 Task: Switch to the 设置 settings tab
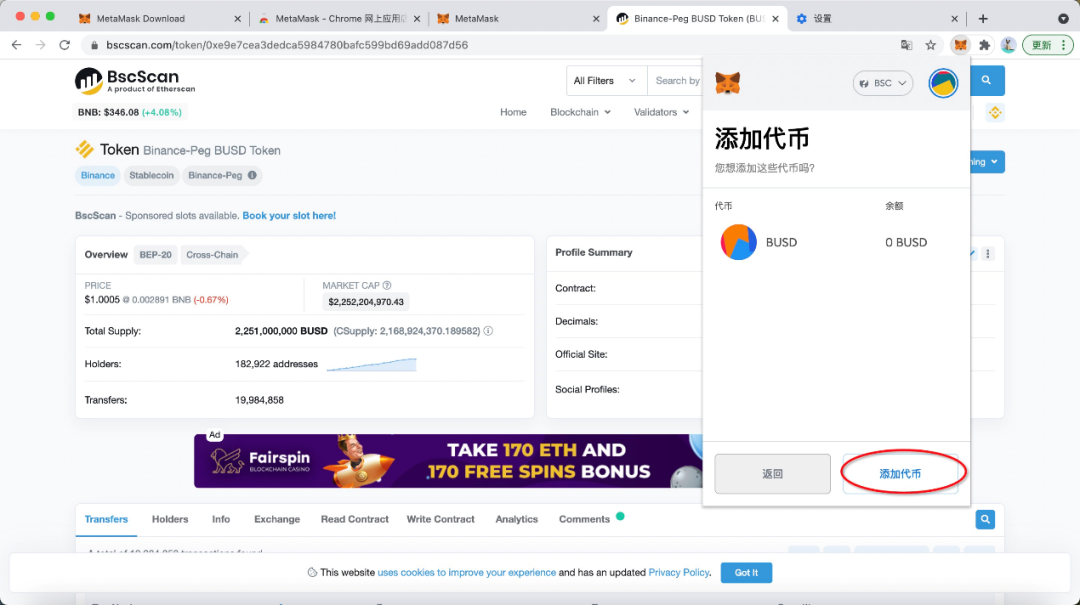tap(876, 19)
